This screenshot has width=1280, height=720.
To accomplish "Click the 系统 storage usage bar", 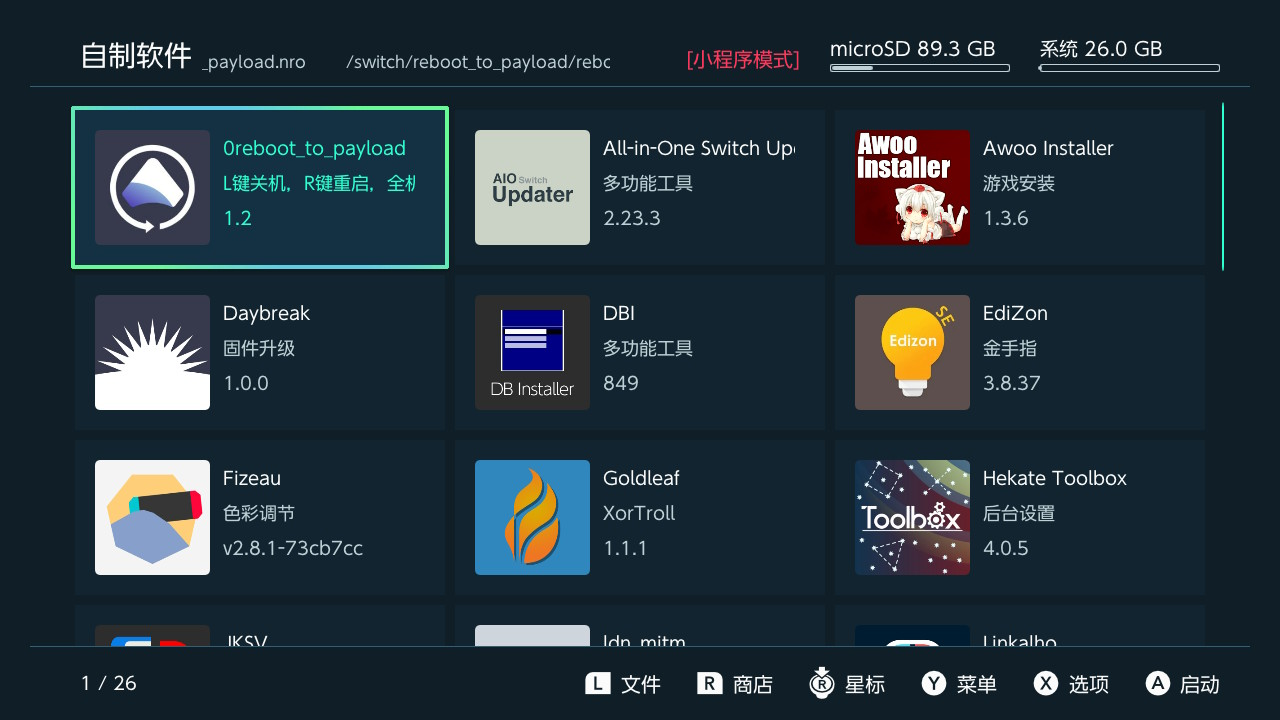I will (x=1129, y=68).
